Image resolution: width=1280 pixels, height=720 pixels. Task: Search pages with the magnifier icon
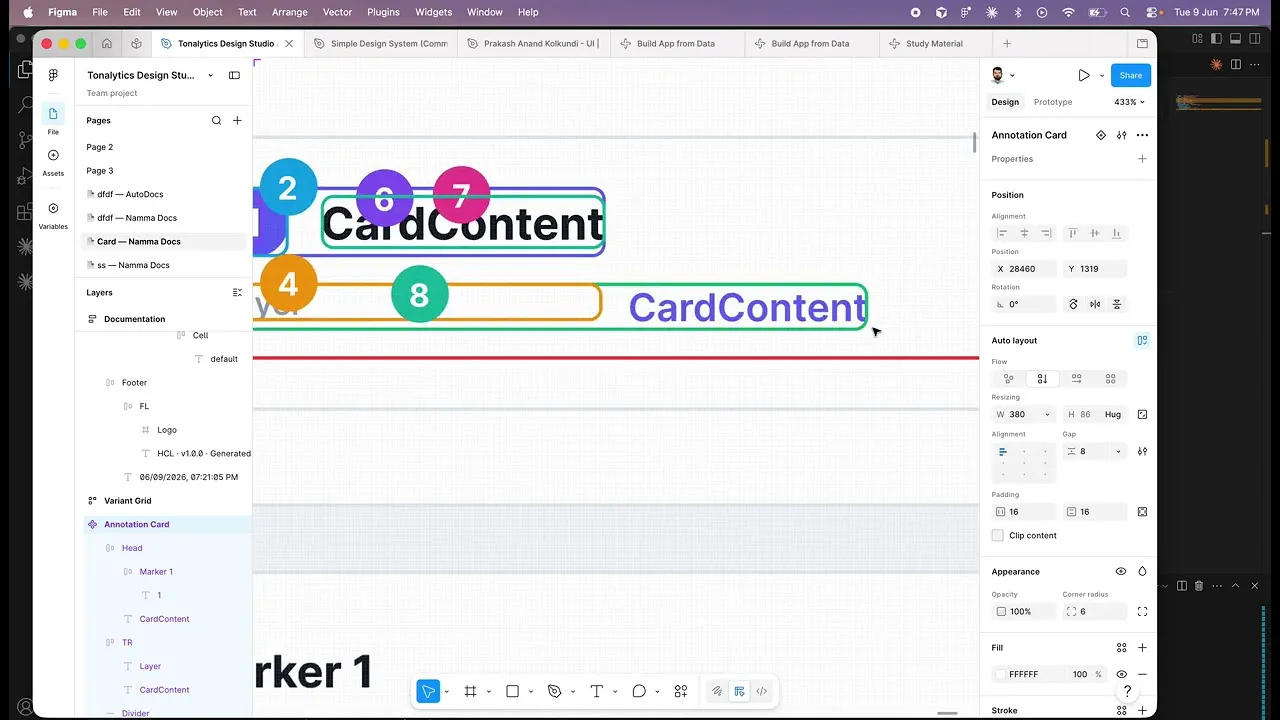(216, 120)
